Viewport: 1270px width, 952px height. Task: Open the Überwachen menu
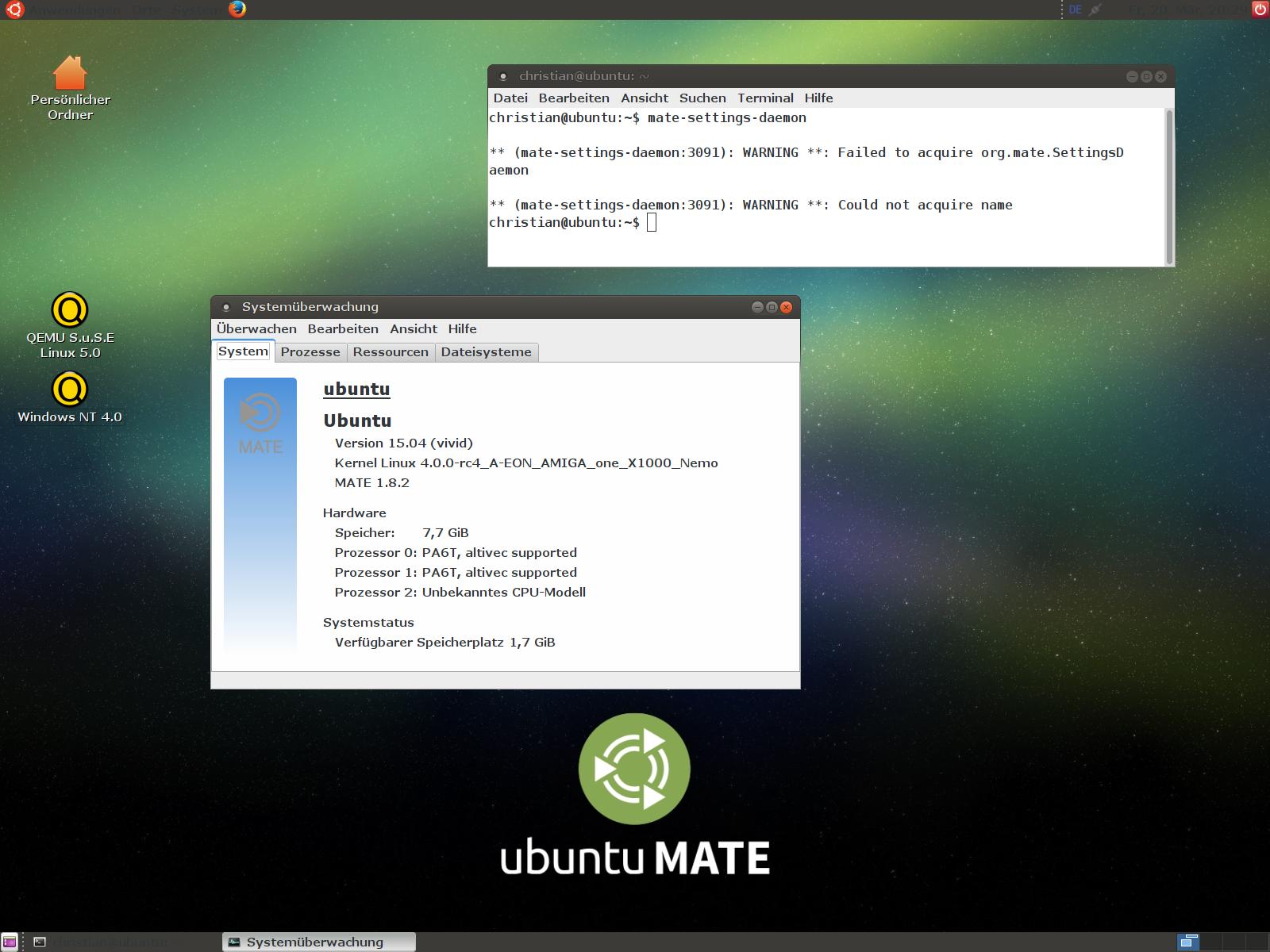tap(256, 328)
